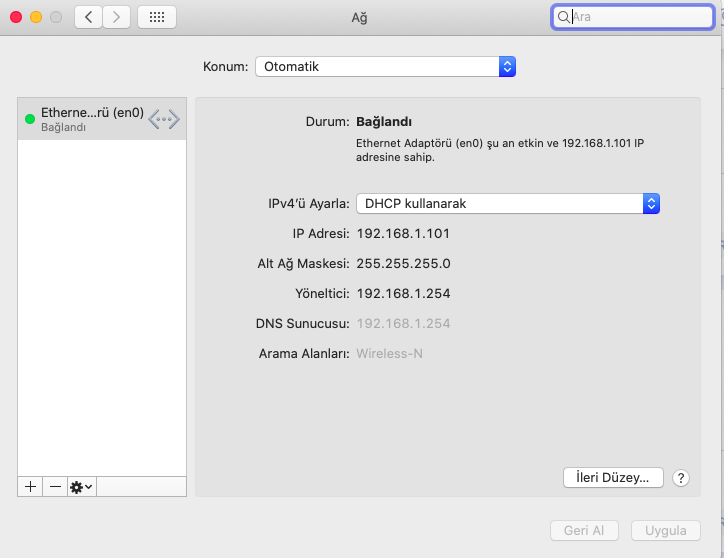Click the IP address value 192.168.1.101
Image resolution: width=724 pixels, height=558 pixels.
tap(403, 233)
